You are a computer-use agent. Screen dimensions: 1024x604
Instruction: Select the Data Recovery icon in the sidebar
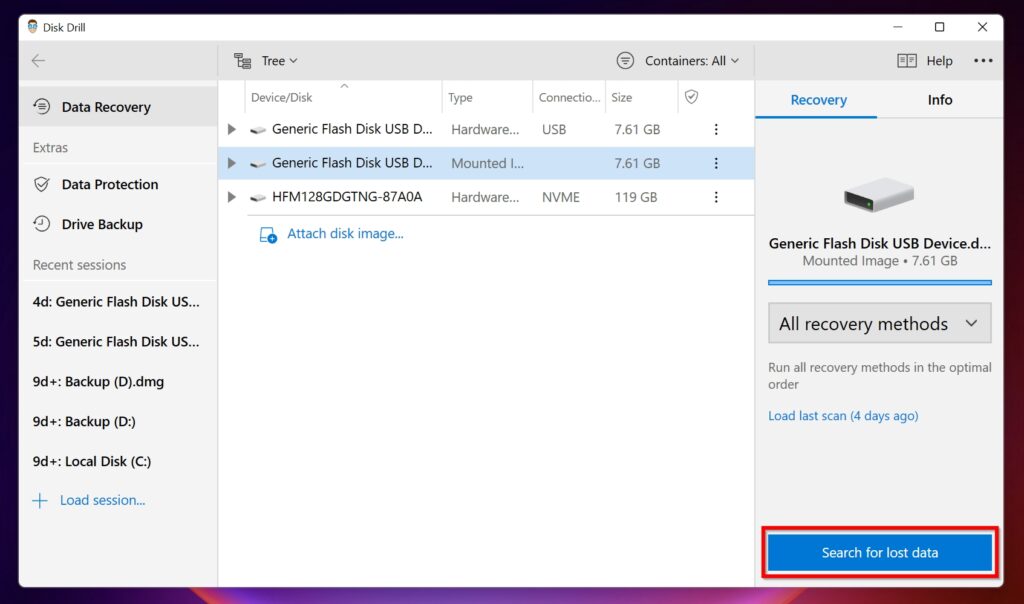41,106
